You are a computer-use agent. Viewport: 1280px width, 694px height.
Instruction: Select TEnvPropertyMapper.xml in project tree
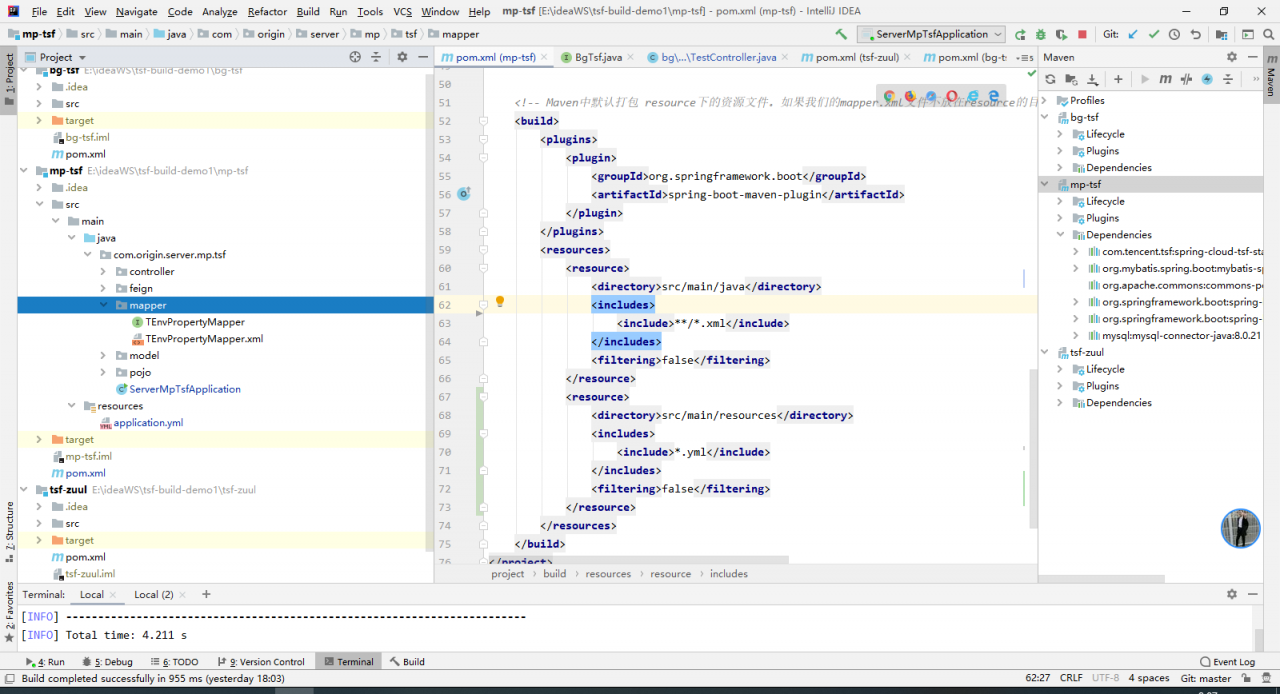point(204,339)
